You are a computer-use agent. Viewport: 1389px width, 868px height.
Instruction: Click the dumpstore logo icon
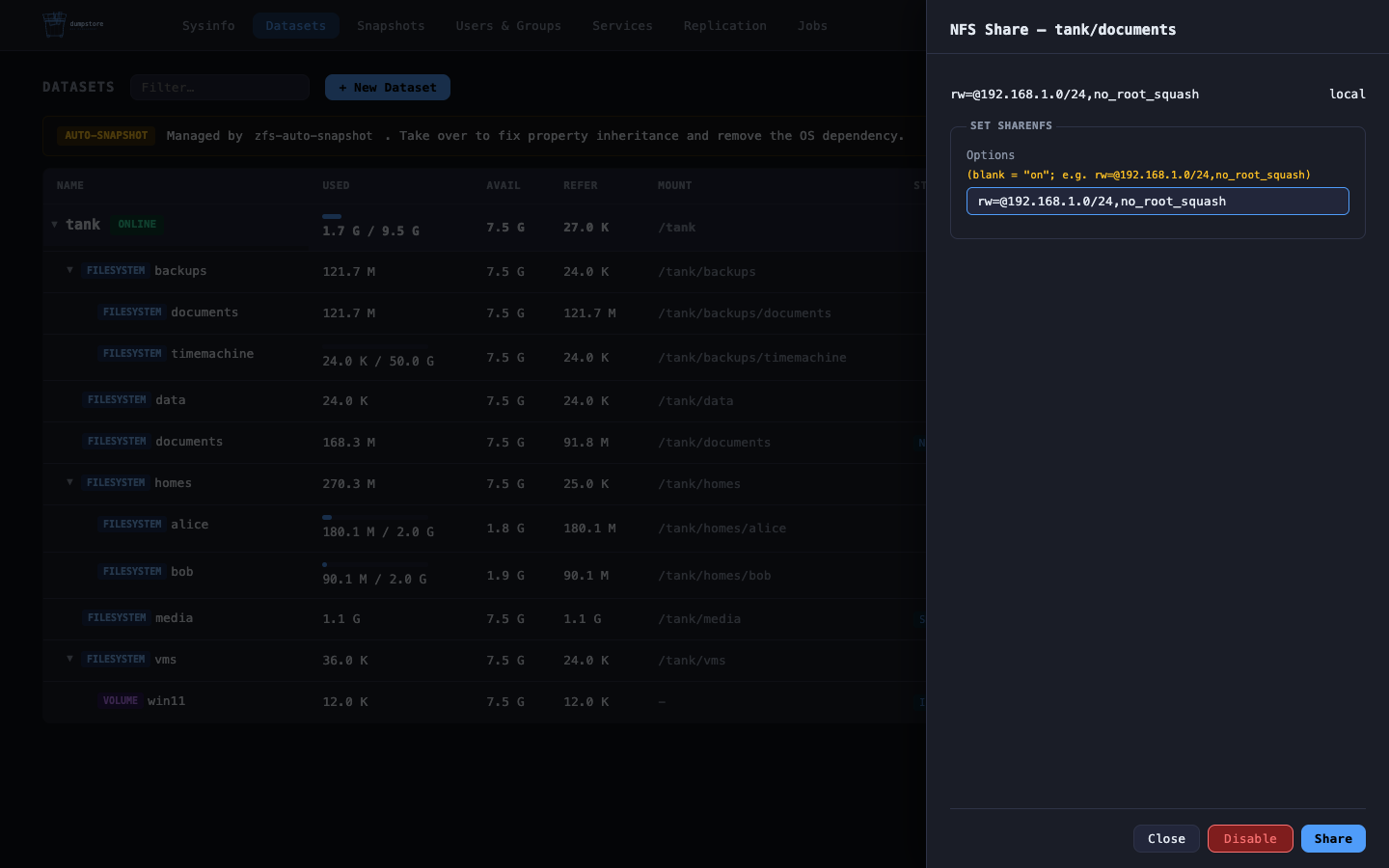(x=54, y=25)
